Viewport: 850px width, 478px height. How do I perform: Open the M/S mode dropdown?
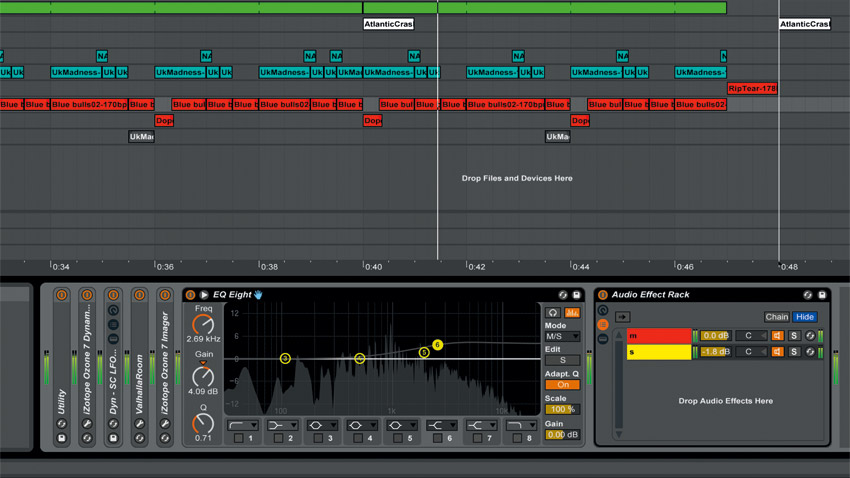[562, 336]
